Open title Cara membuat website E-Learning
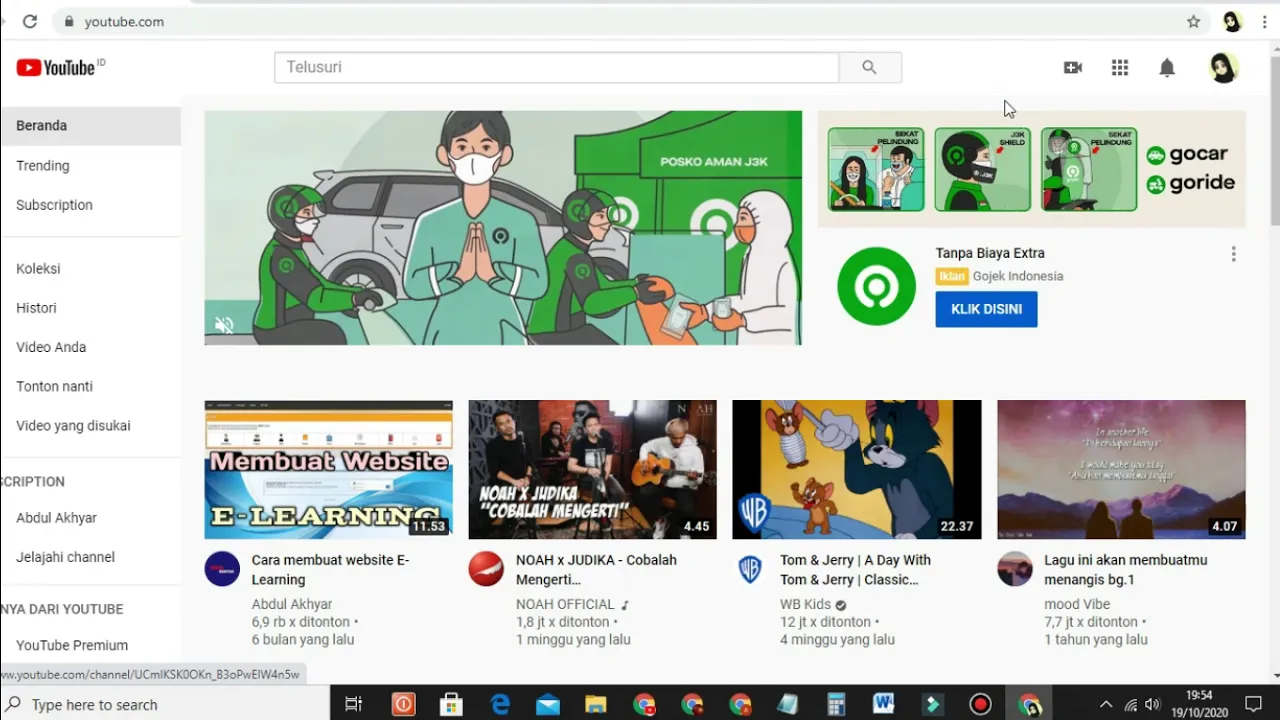Screen dimensions: 1280x720 [x=331, y=570]
